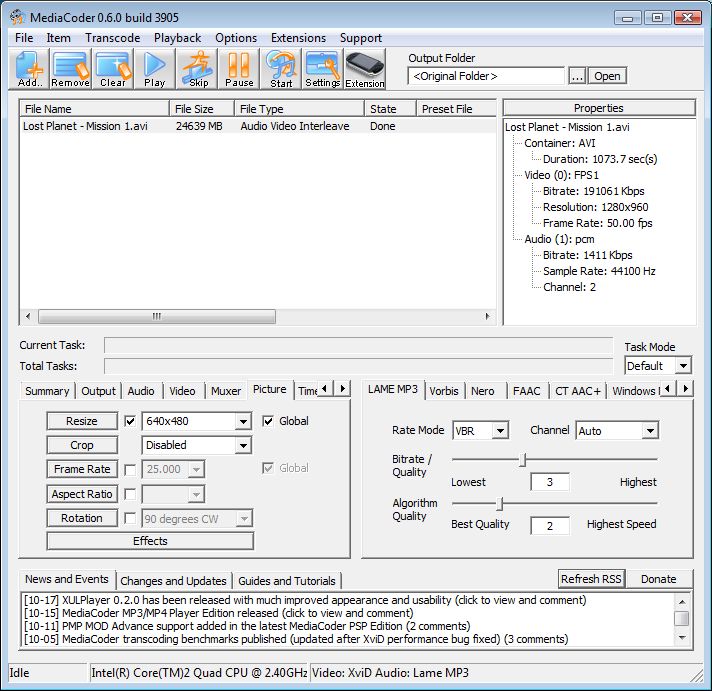Click the Crop button

pos(82,445)
